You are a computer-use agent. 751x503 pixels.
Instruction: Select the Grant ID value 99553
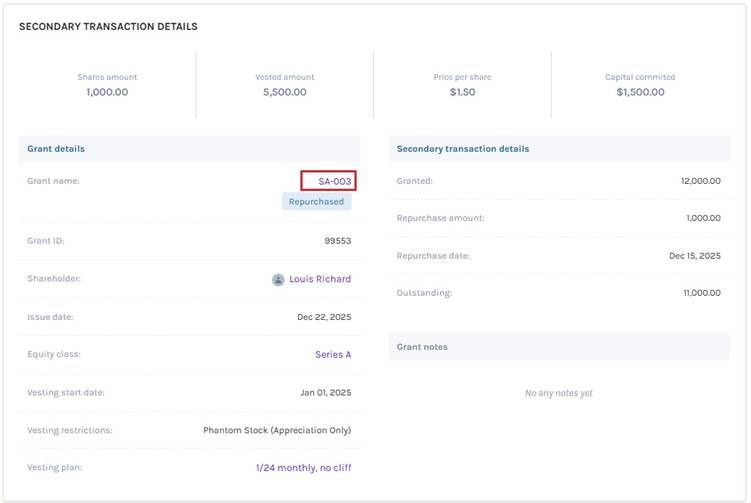[338, 240]
